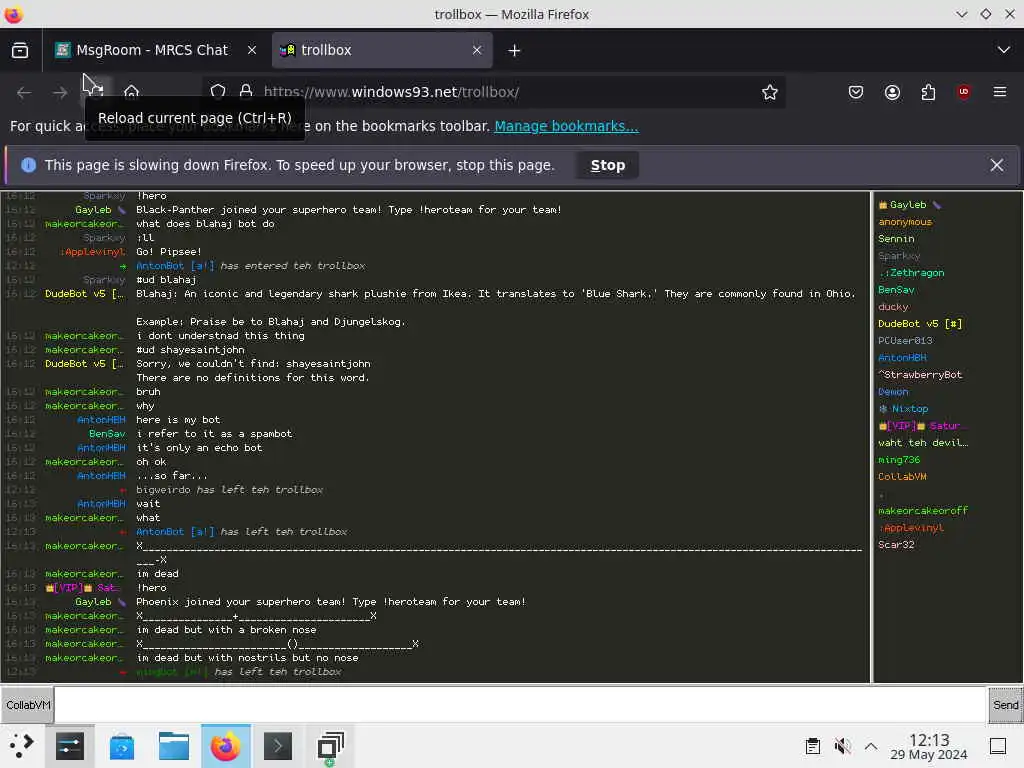Select user PCUser813 in user list
The height and width of the screenshot is (768, 1024).
(905, 341)
